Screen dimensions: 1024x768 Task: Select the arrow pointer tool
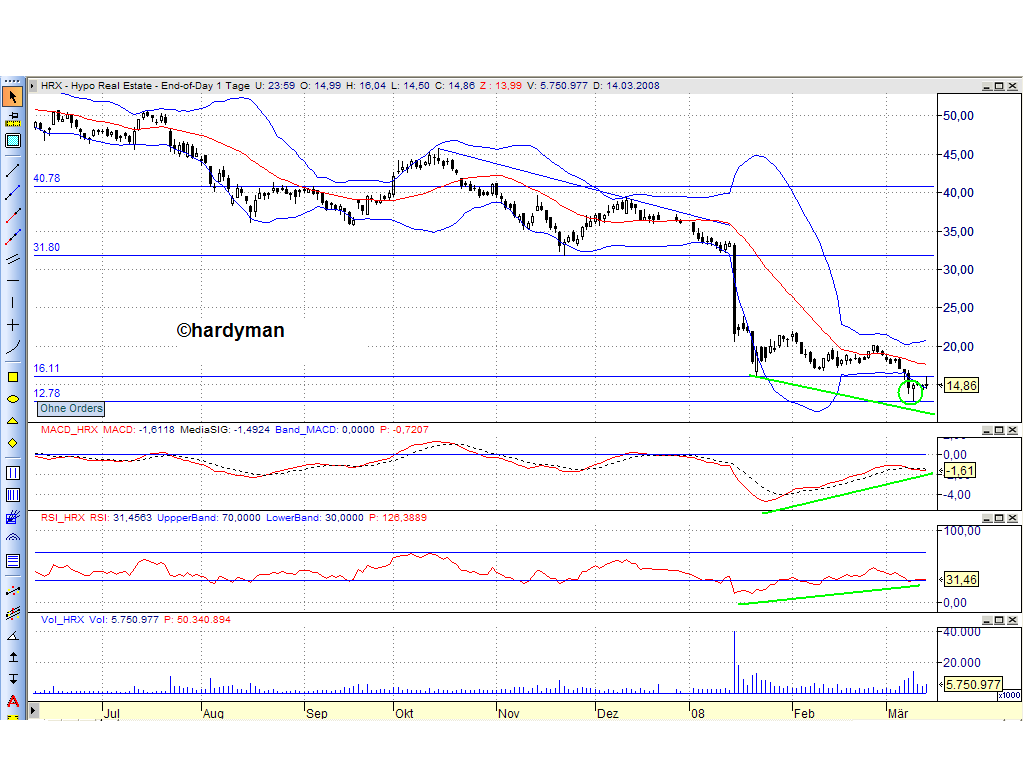click(12, 96)
